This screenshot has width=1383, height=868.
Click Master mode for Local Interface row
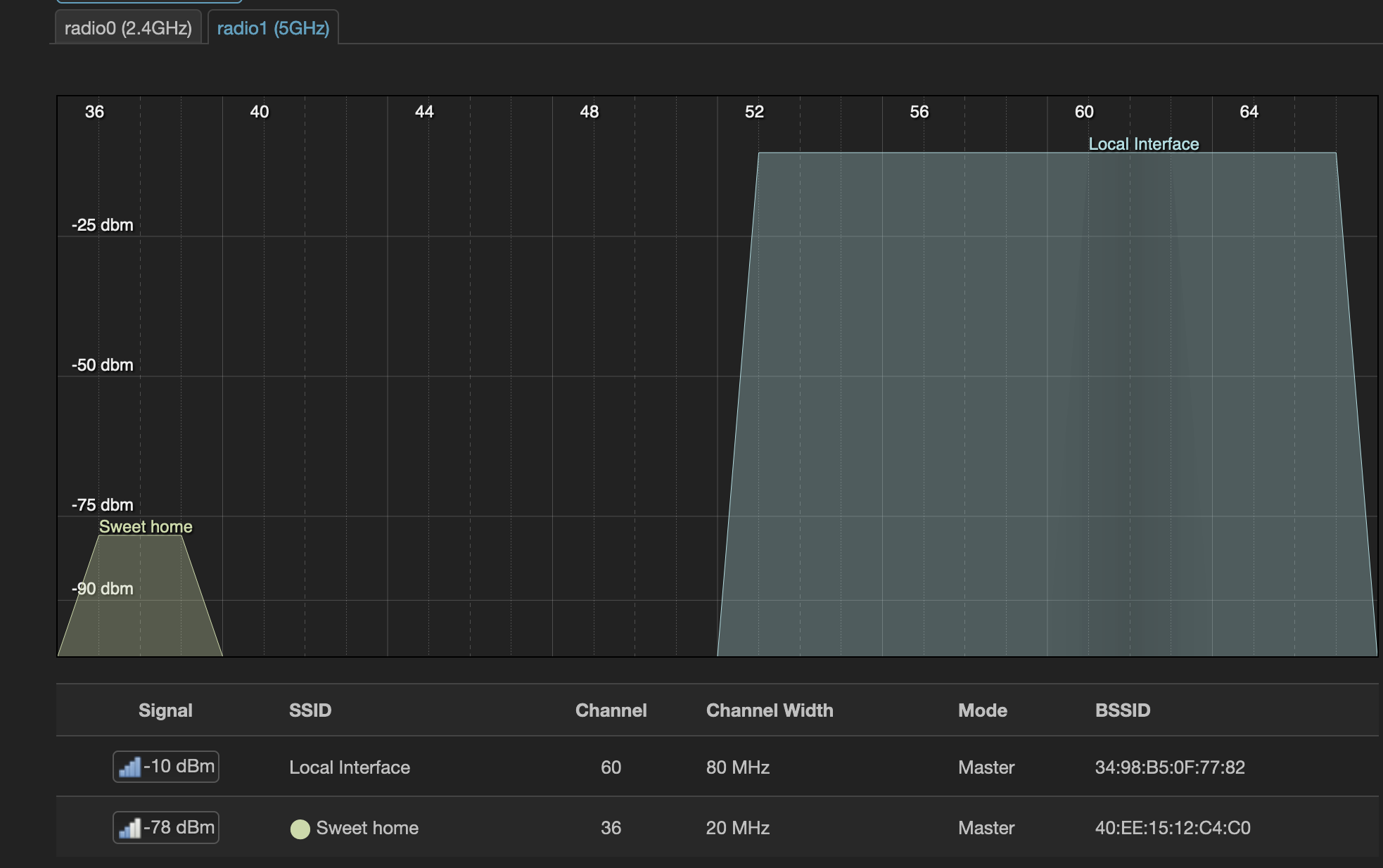point(986,767)
